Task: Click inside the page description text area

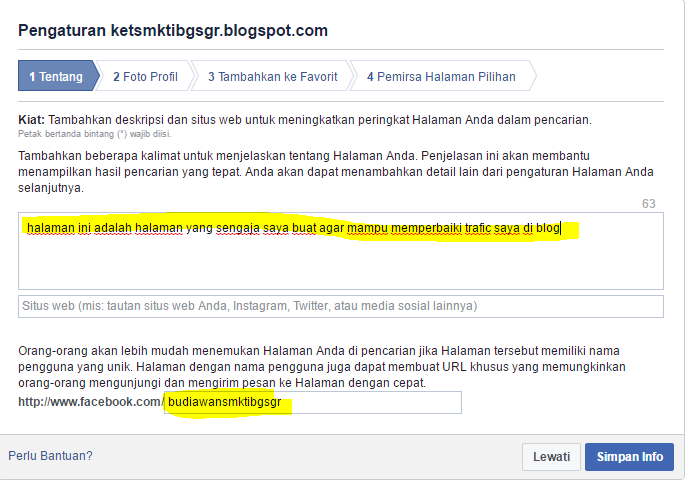Action: point(341,251)
